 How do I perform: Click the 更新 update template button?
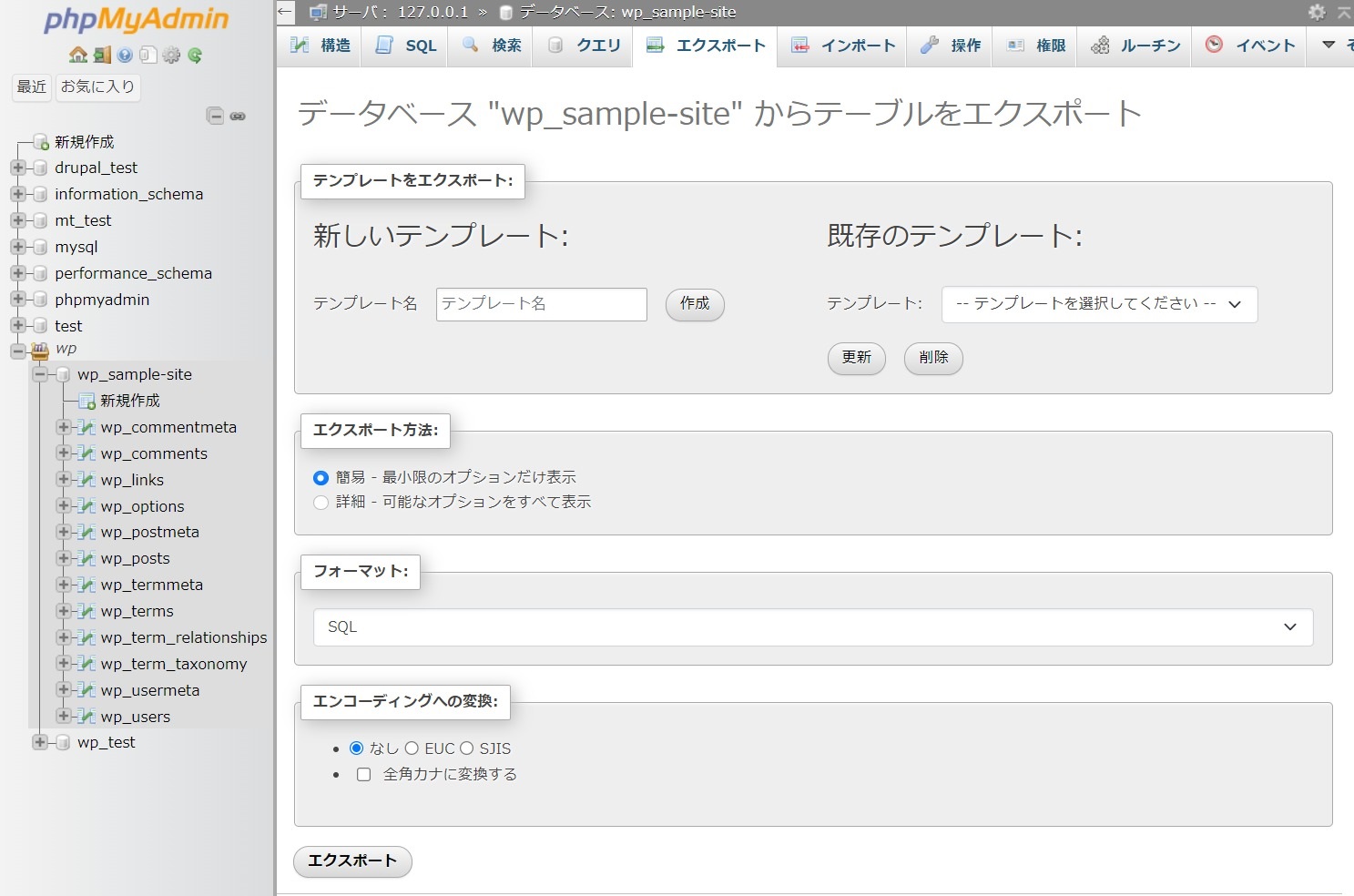pos(857,358)
